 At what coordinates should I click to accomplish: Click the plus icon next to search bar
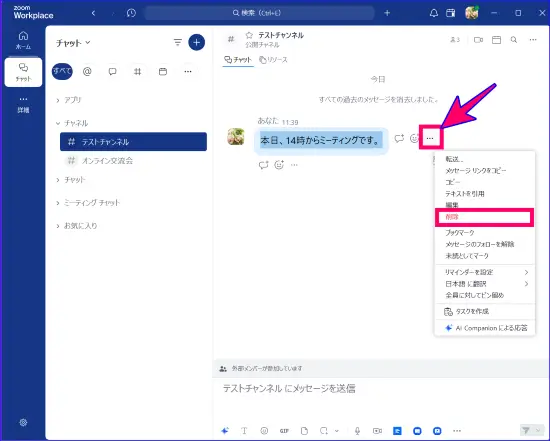(387, 13)
